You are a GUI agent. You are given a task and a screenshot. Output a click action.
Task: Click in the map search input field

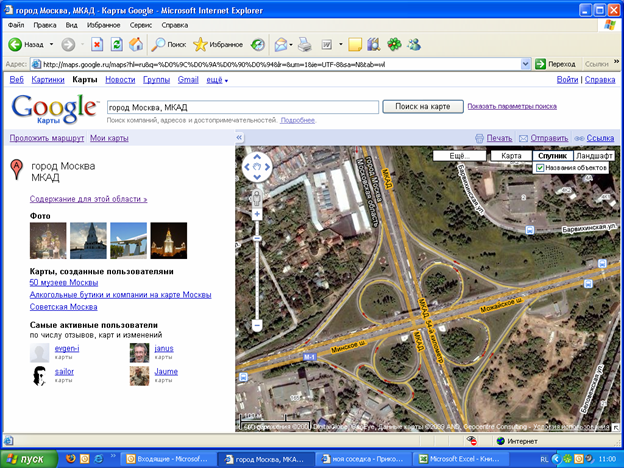tap(243, 107)
